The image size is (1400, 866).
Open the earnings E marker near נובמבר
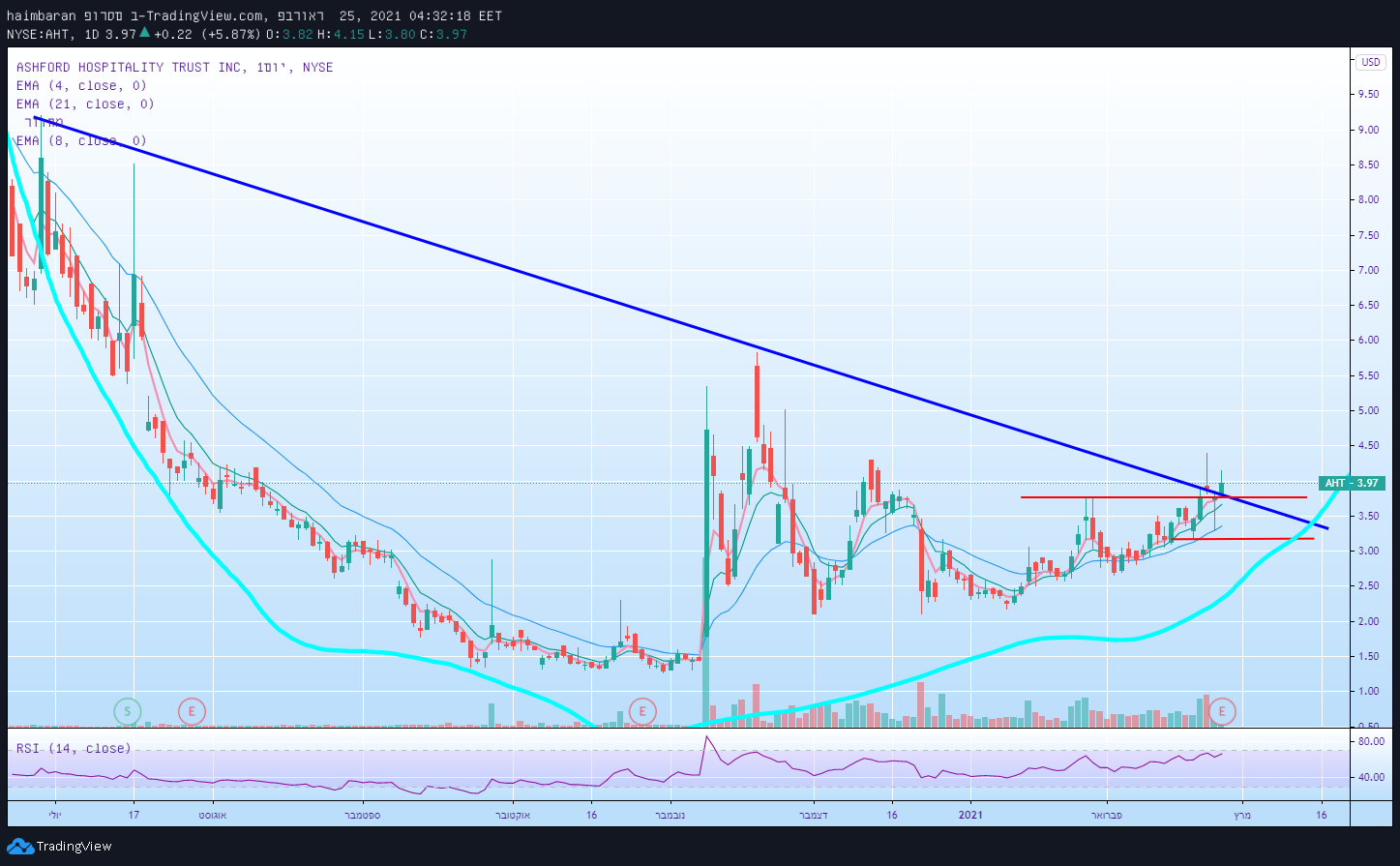[641, 711]
